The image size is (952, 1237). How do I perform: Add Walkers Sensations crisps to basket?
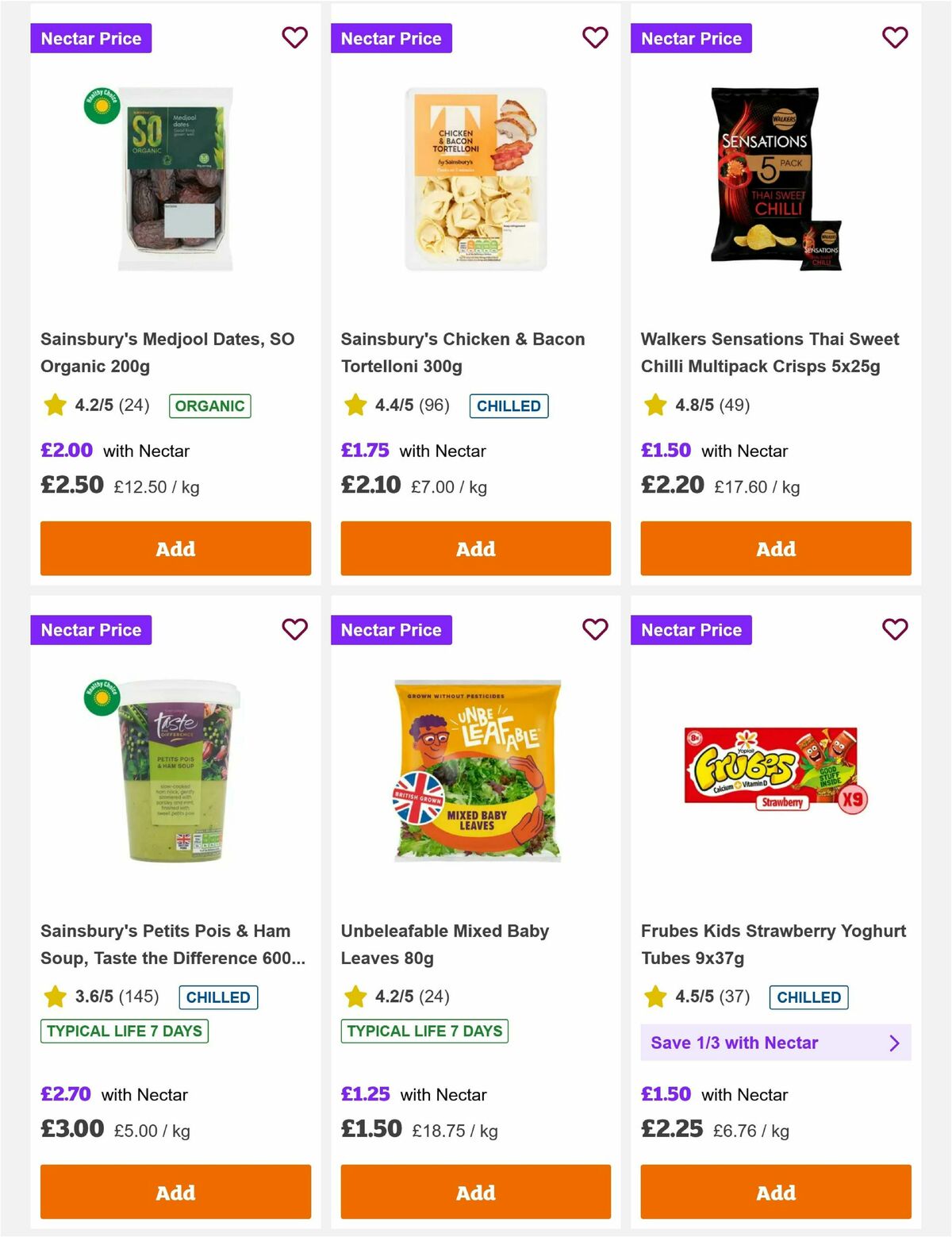click(x=774, y=548)
